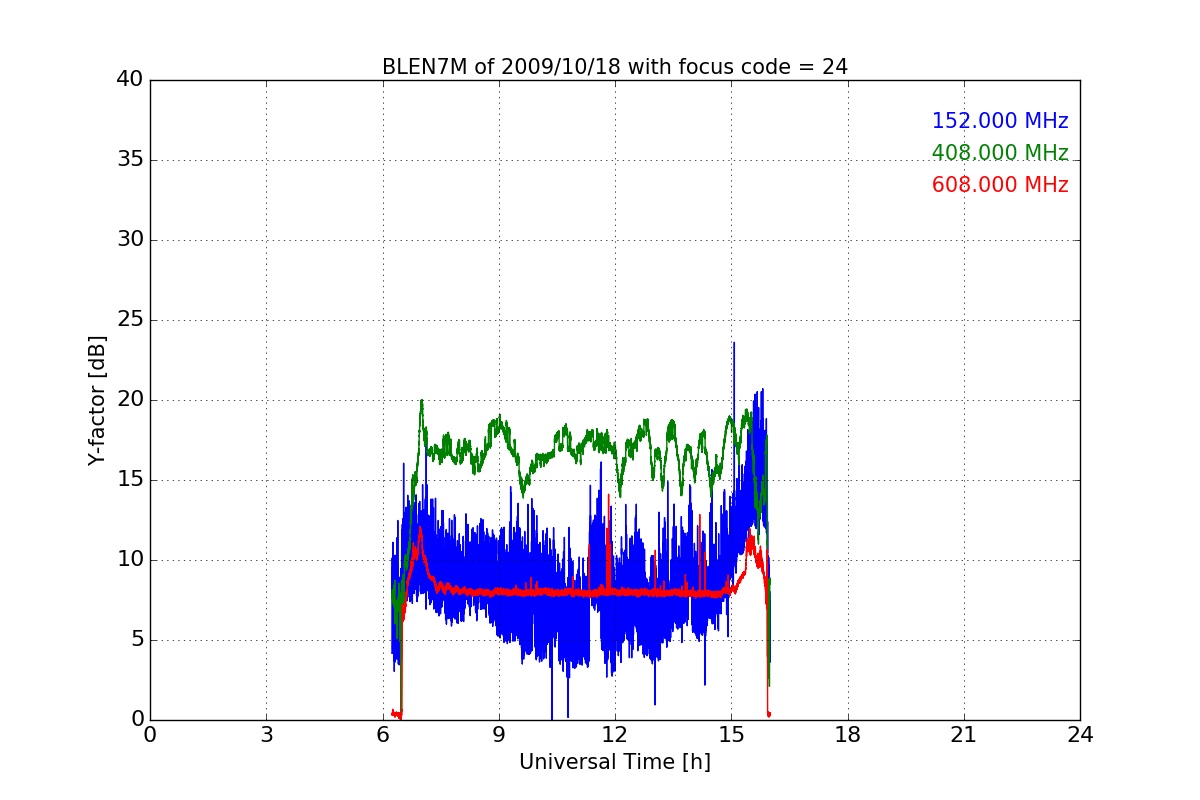Click the y-axis tick label 10
Screen dimensions: 1200x800
[x=130, y=560]
